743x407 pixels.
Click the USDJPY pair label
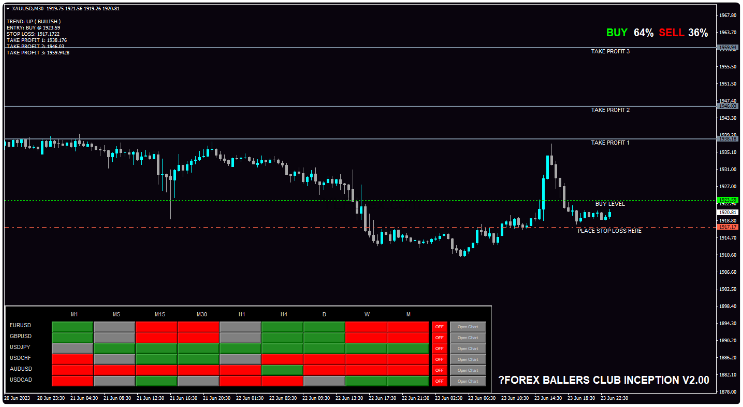20,347
